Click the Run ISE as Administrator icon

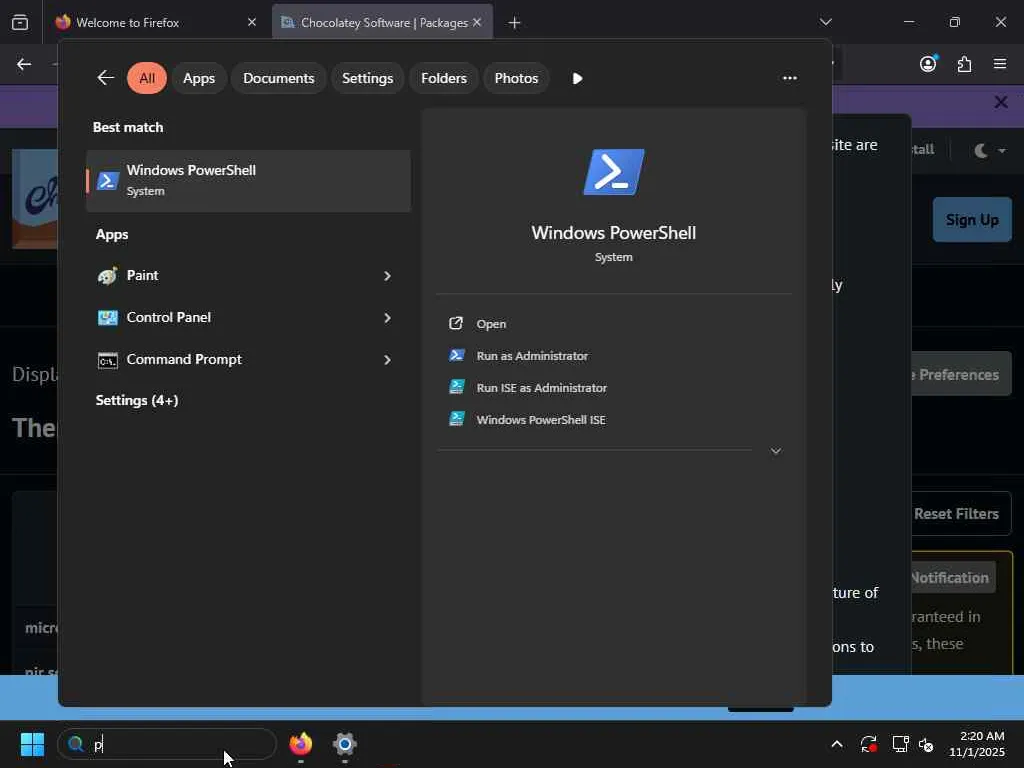click(x=456, y=387)
